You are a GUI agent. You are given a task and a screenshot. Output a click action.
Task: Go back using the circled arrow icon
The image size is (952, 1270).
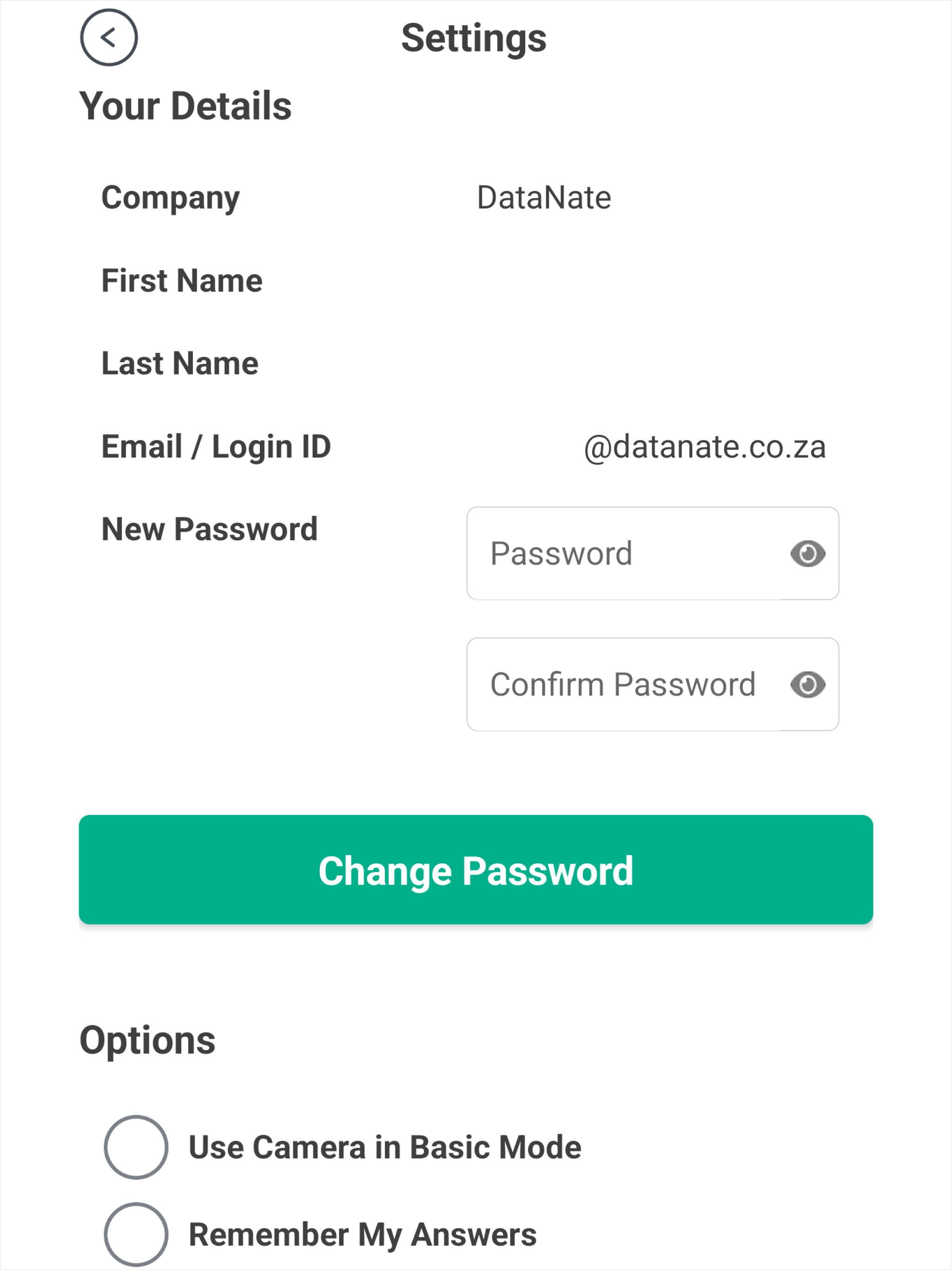click(108, 38)
